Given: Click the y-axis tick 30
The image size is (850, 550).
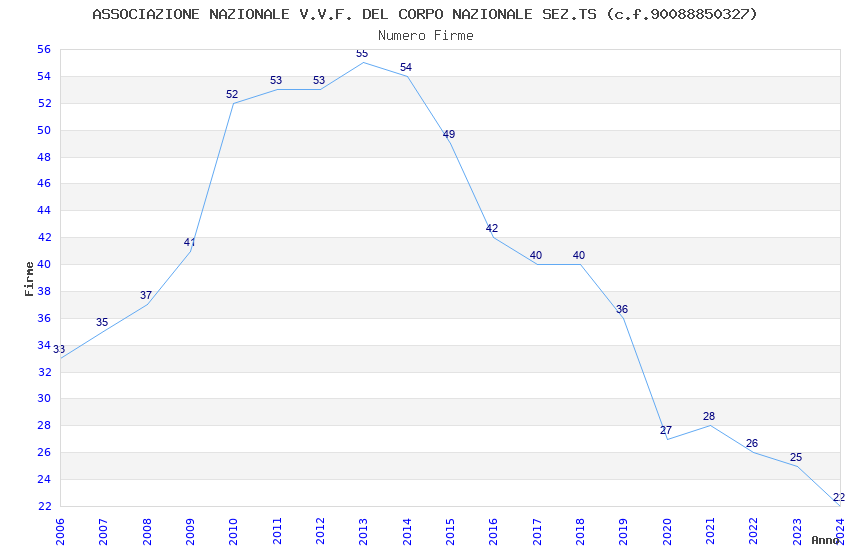Looking at the screenshot, I should [44, 398].
